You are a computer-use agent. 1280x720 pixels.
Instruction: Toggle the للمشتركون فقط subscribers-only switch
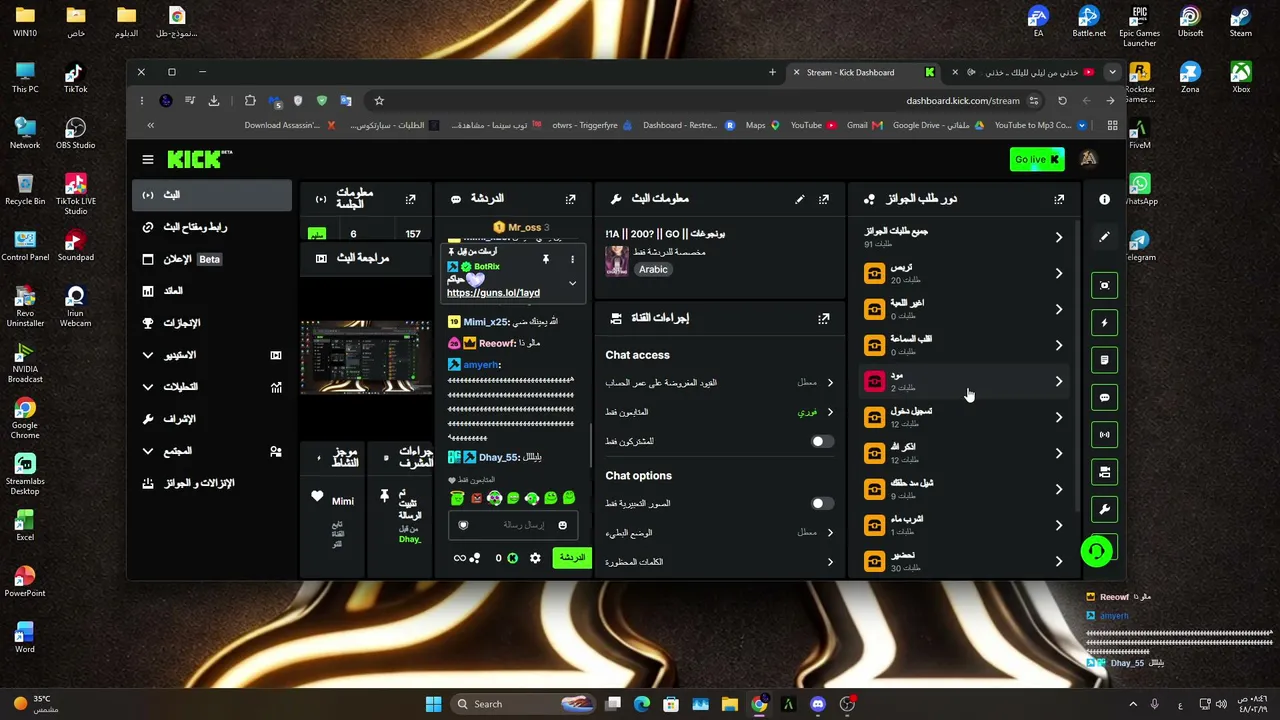pyautogui.click(x=822, y=441)
